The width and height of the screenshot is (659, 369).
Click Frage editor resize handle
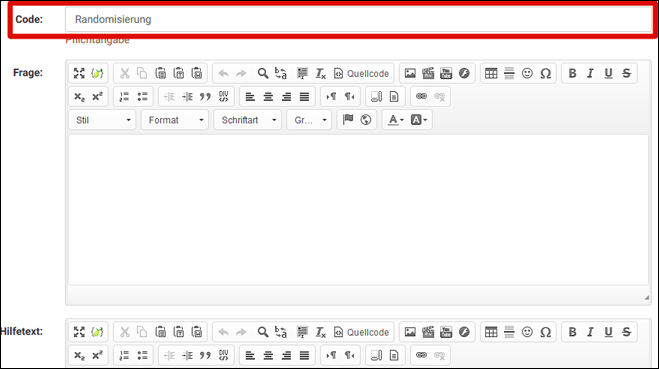pos(646,298)
